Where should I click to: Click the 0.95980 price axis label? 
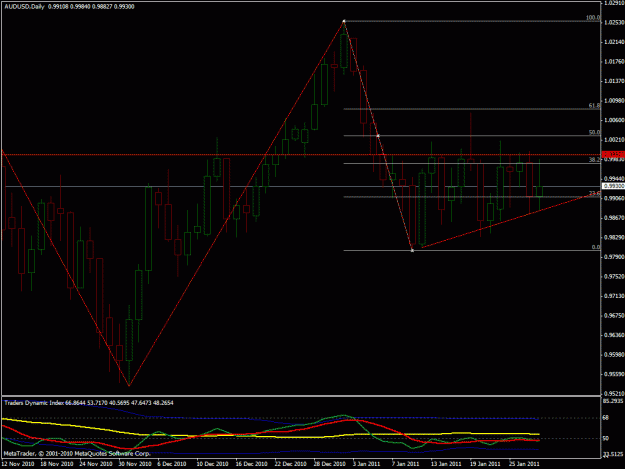[x=614, y=355]
